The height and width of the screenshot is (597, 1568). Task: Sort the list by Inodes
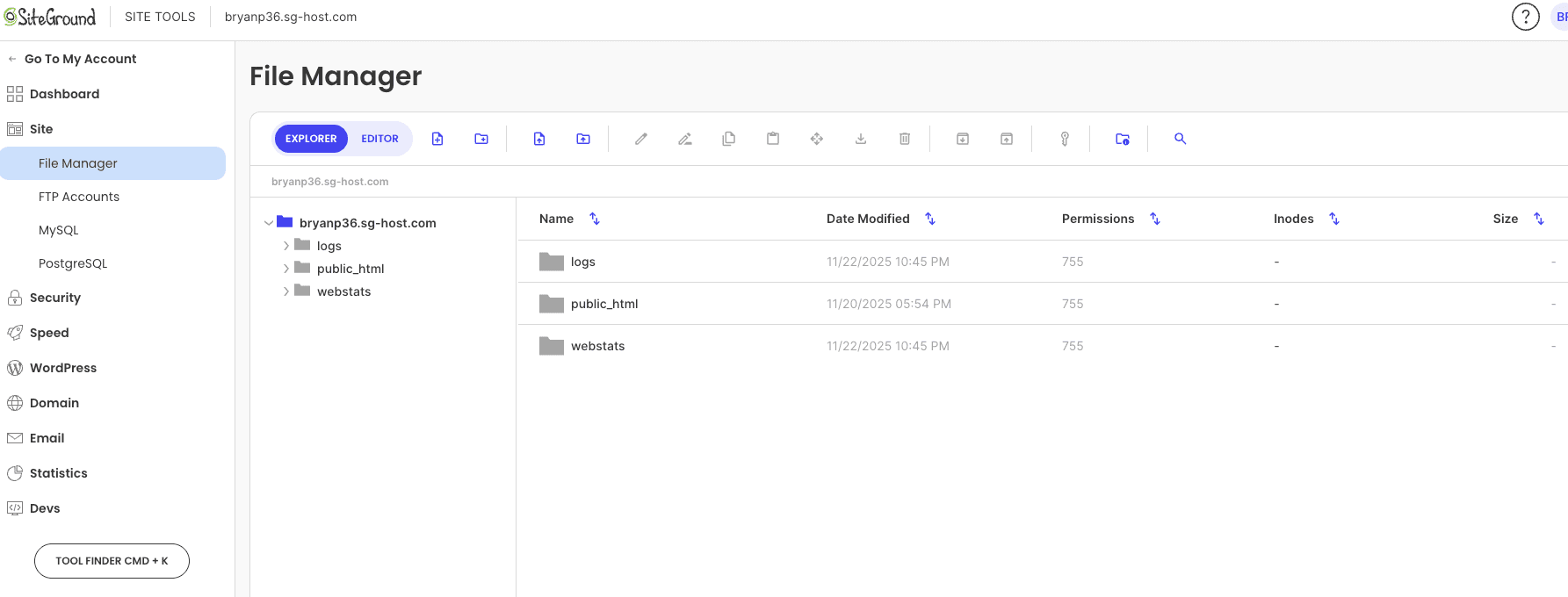click(x=1334, y=219)
